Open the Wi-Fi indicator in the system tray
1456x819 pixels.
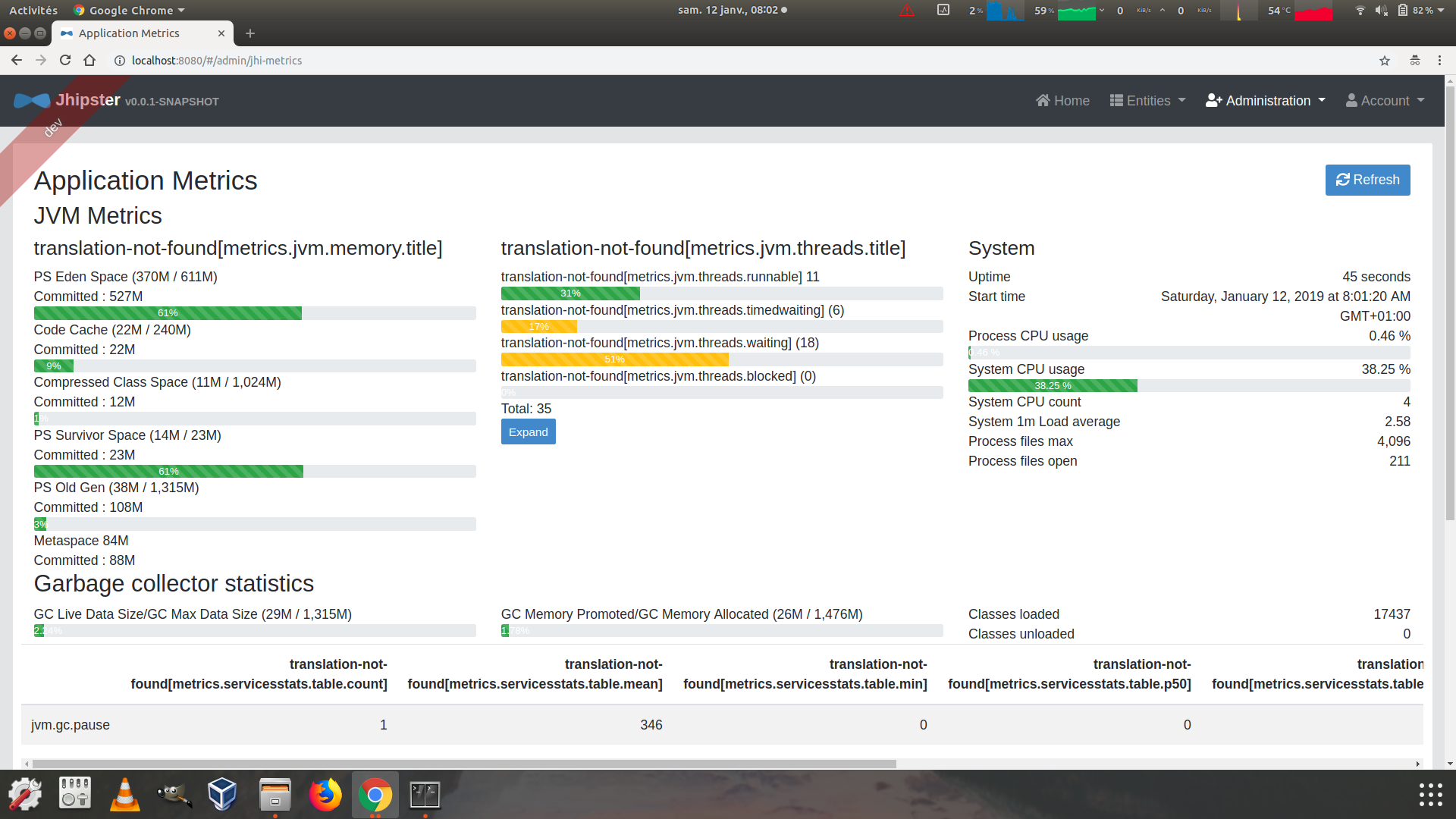(x=1359, y=10)
